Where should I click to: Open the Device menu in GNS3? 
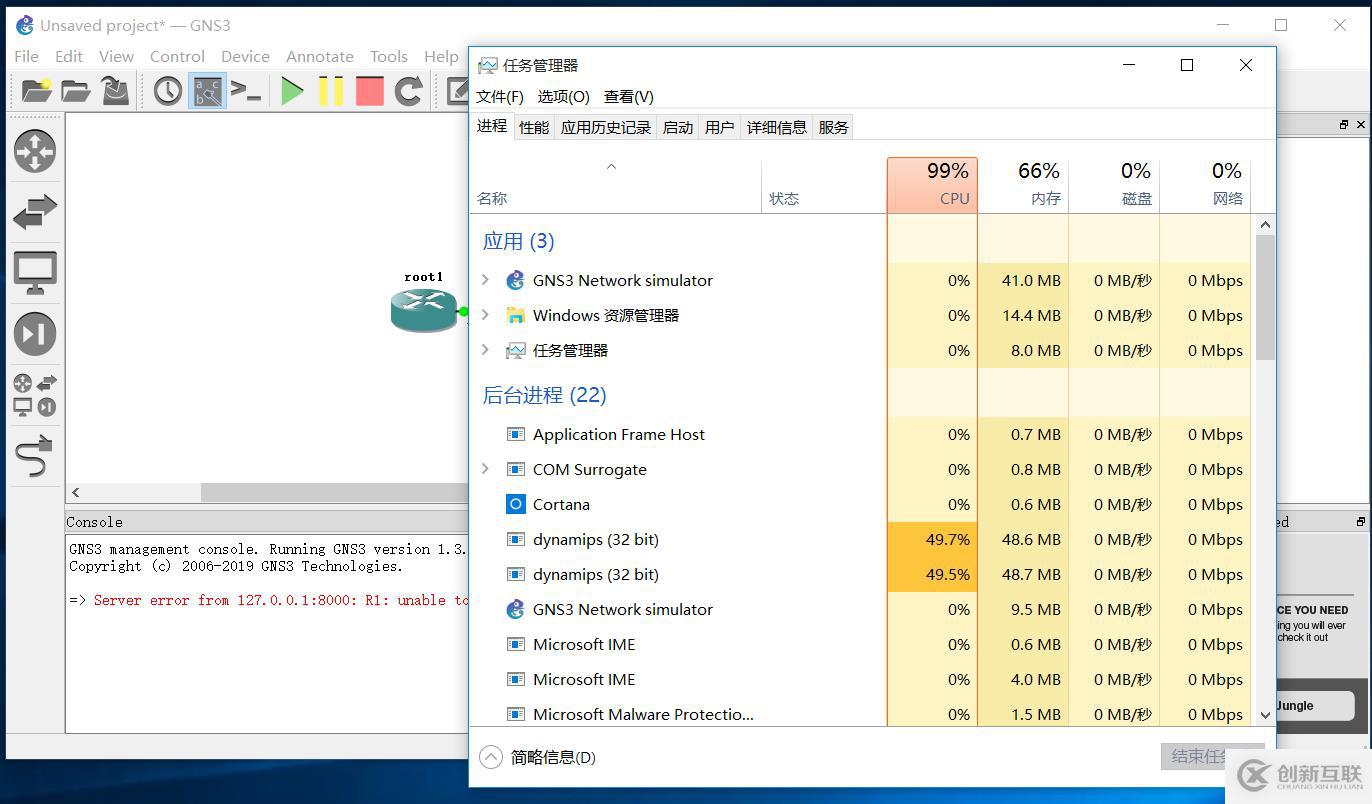[245, 56]
